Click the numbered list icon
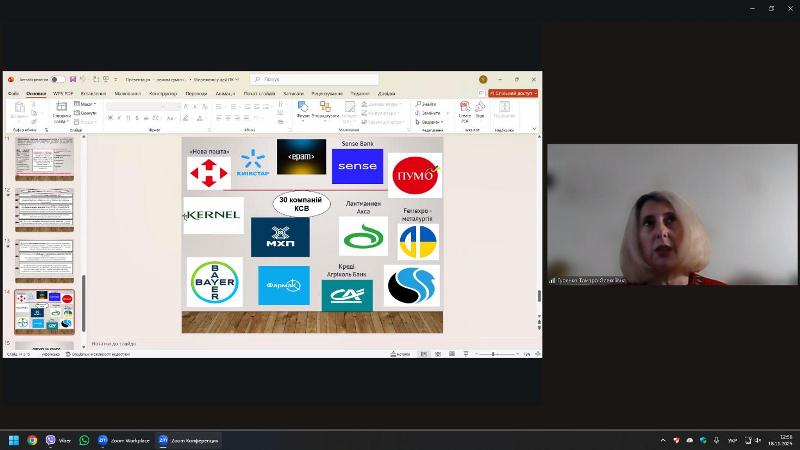Image resolution: width=800 pixels, height=450 pixels. (234, 107)
